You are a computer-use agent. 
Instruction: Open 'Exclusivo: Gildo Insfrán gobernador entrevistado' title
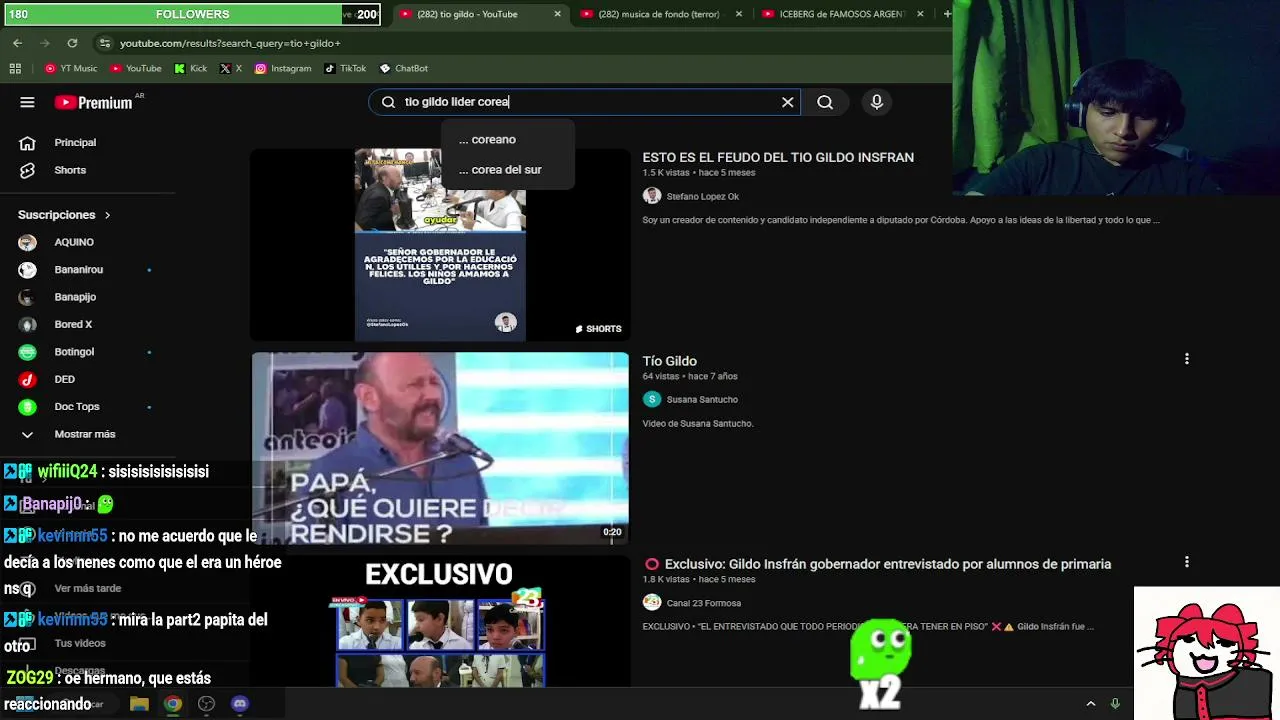coord(888,564)
